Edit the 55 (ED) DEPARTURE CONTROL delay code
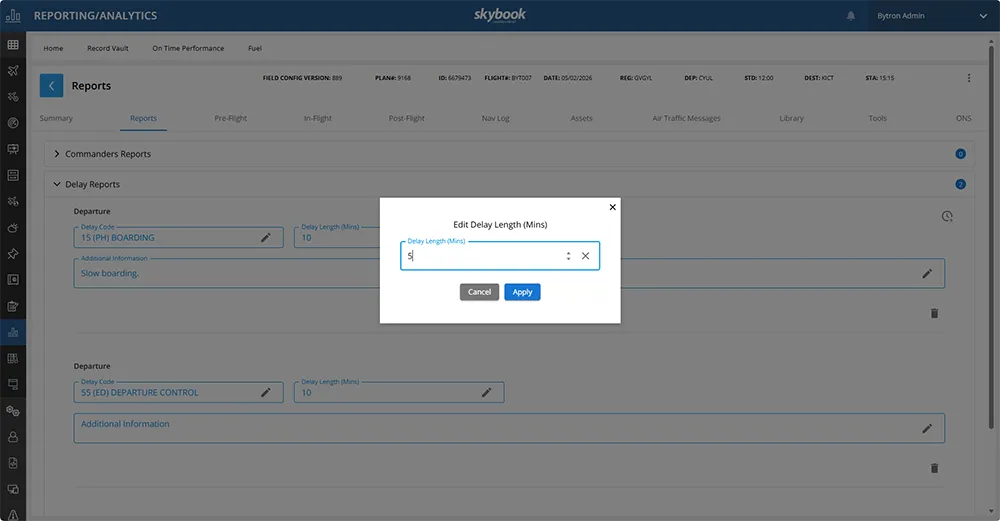1000x521 pixels. coord(266,393)
